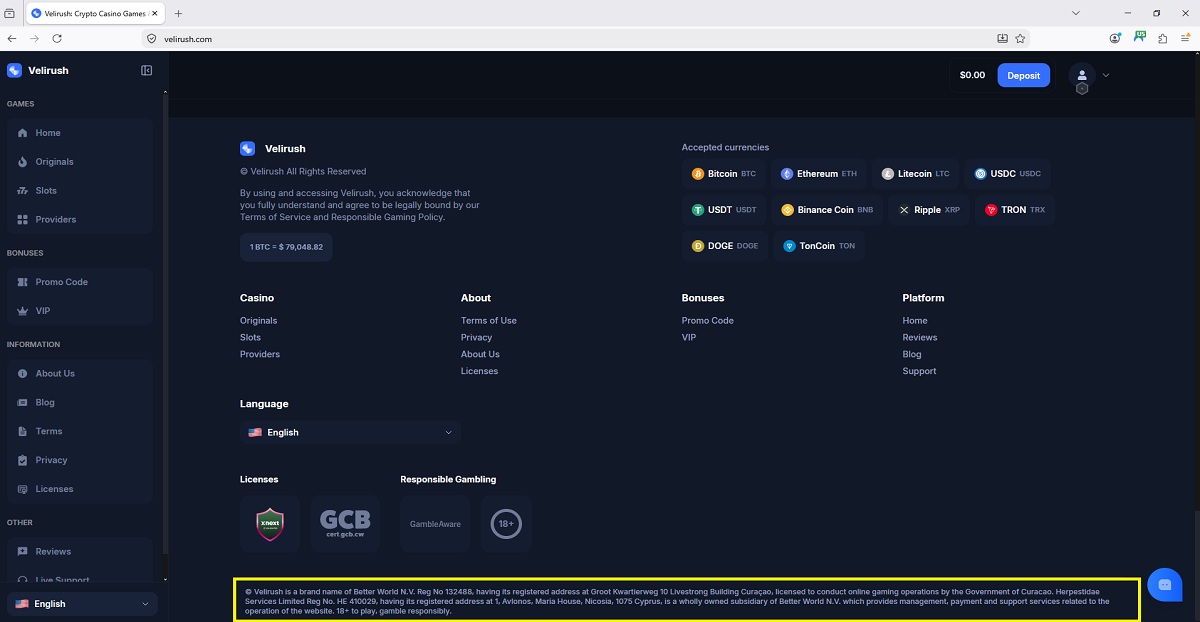Open the footer Casino Providers link
This screenshot has height=622, width=1200.
[260, 355]
